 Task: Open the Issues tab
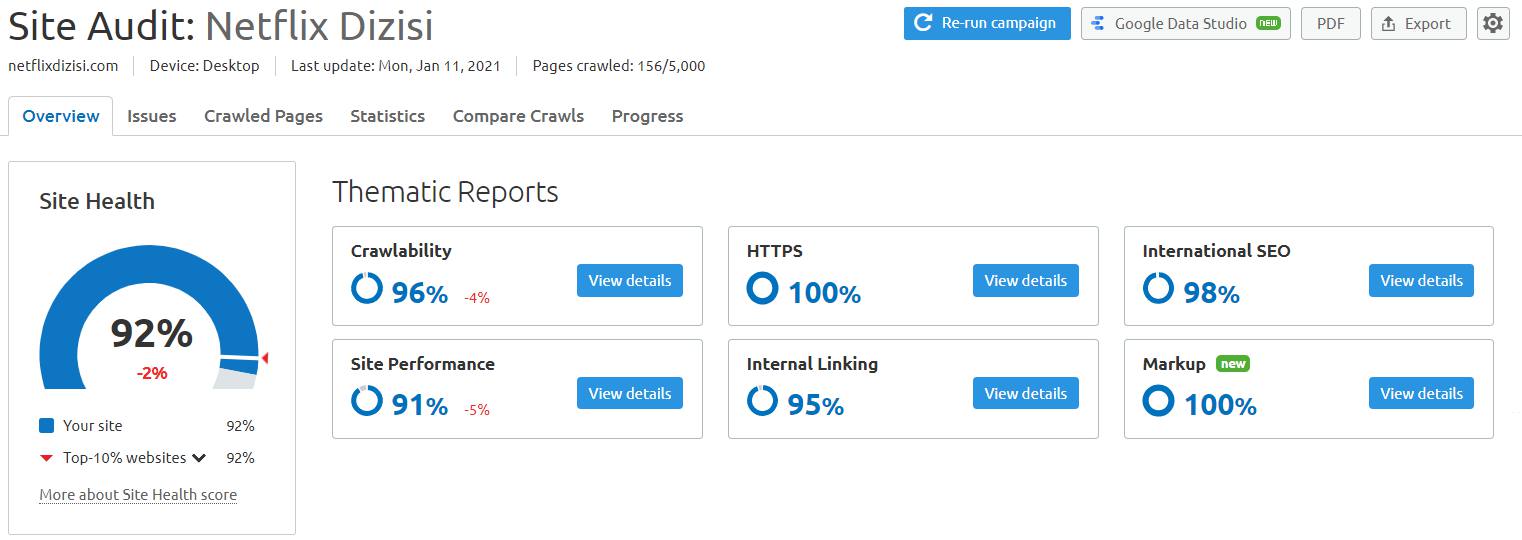[x=152, y=116]
